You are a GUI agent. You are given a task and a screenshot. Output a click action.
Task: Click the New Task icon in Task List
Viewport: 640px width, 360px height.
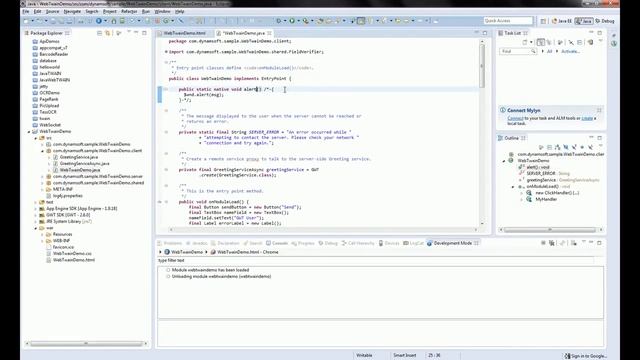(525, 42)
